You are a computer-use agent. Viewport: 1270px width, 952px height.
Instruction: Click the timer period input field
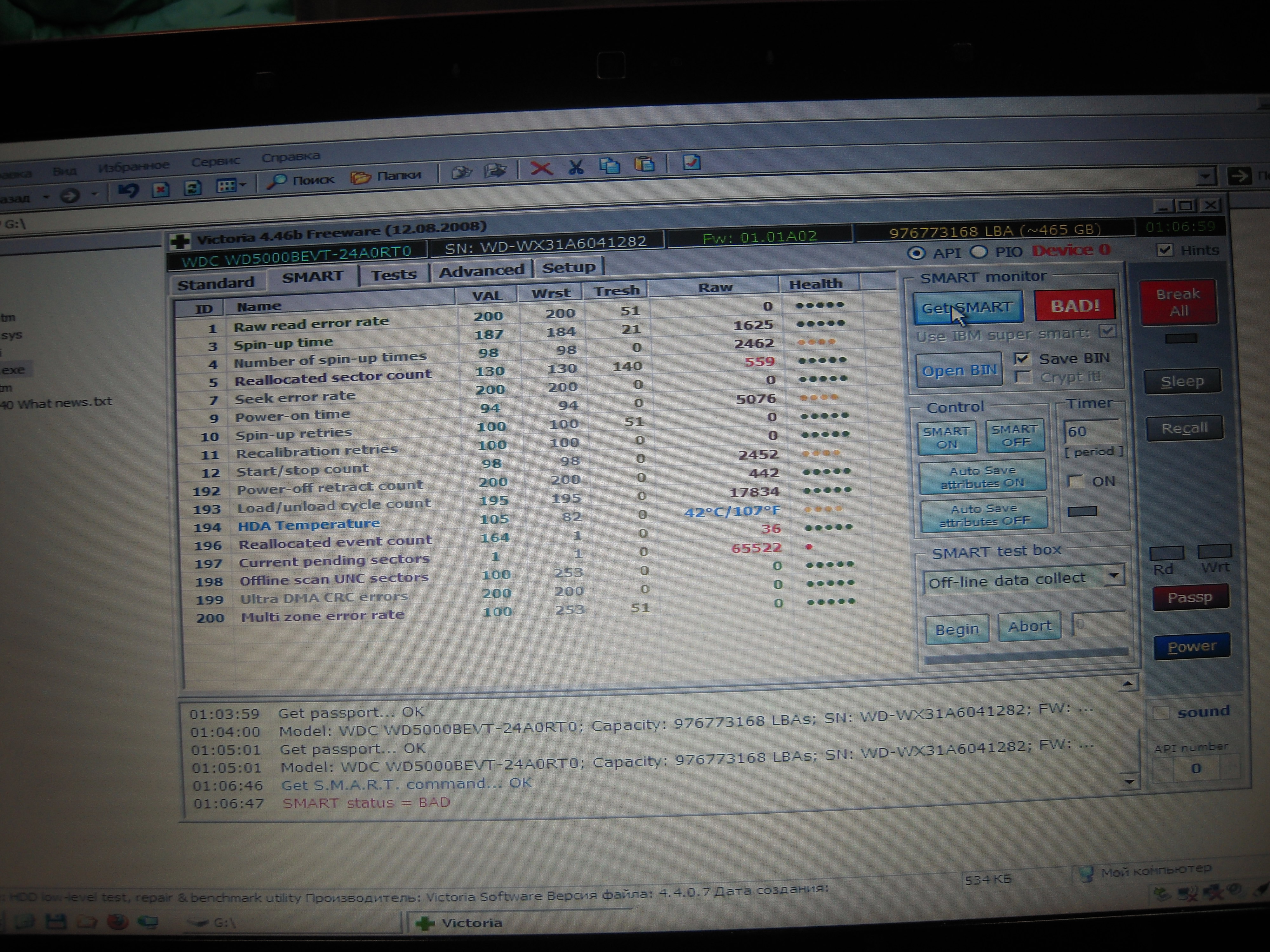click(1091, 431)
